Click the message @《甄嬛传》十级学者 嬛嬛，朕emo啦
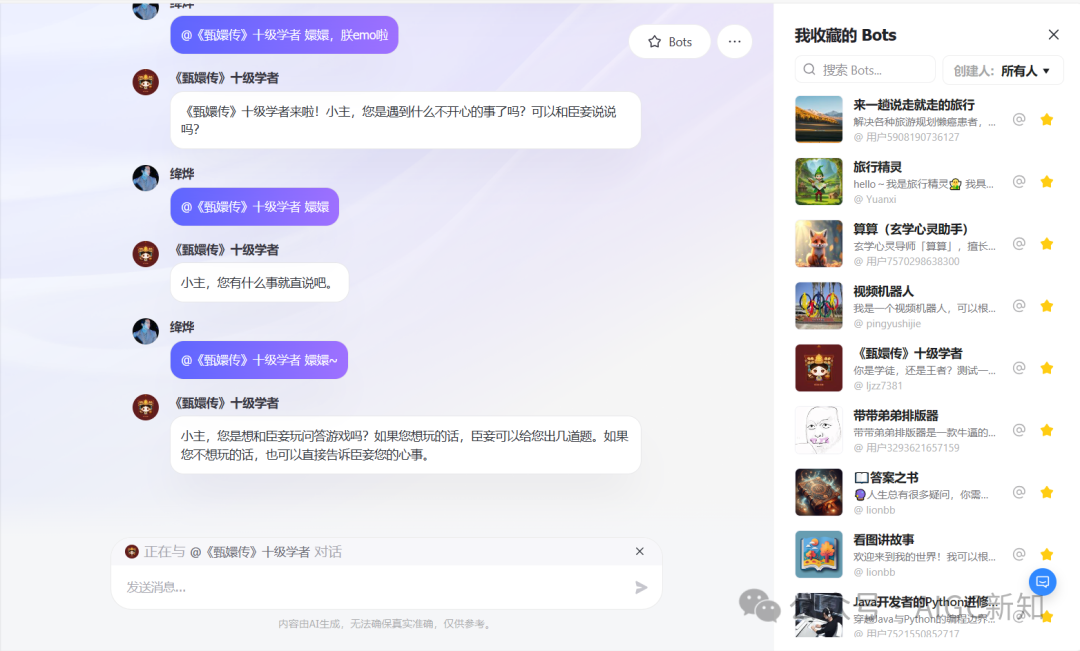Viewport: 1080px width, 651px height. point(284,34)
